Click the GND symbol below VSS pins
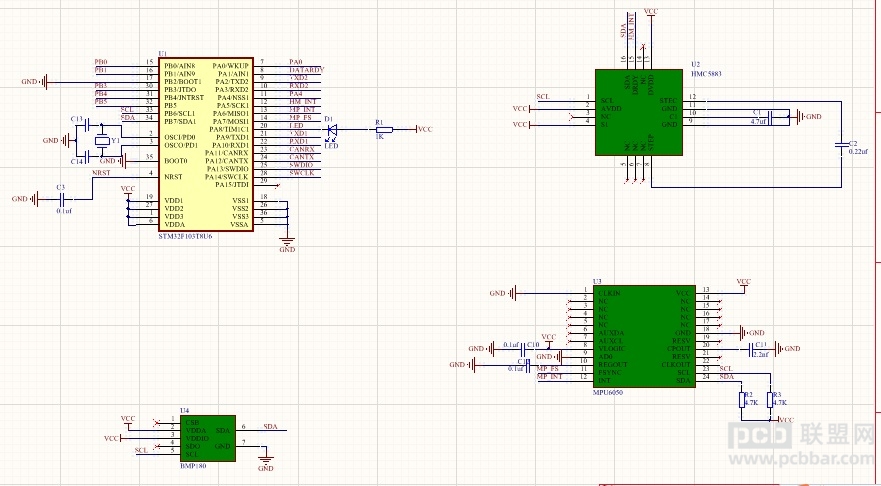 click(x=287, y=243)
